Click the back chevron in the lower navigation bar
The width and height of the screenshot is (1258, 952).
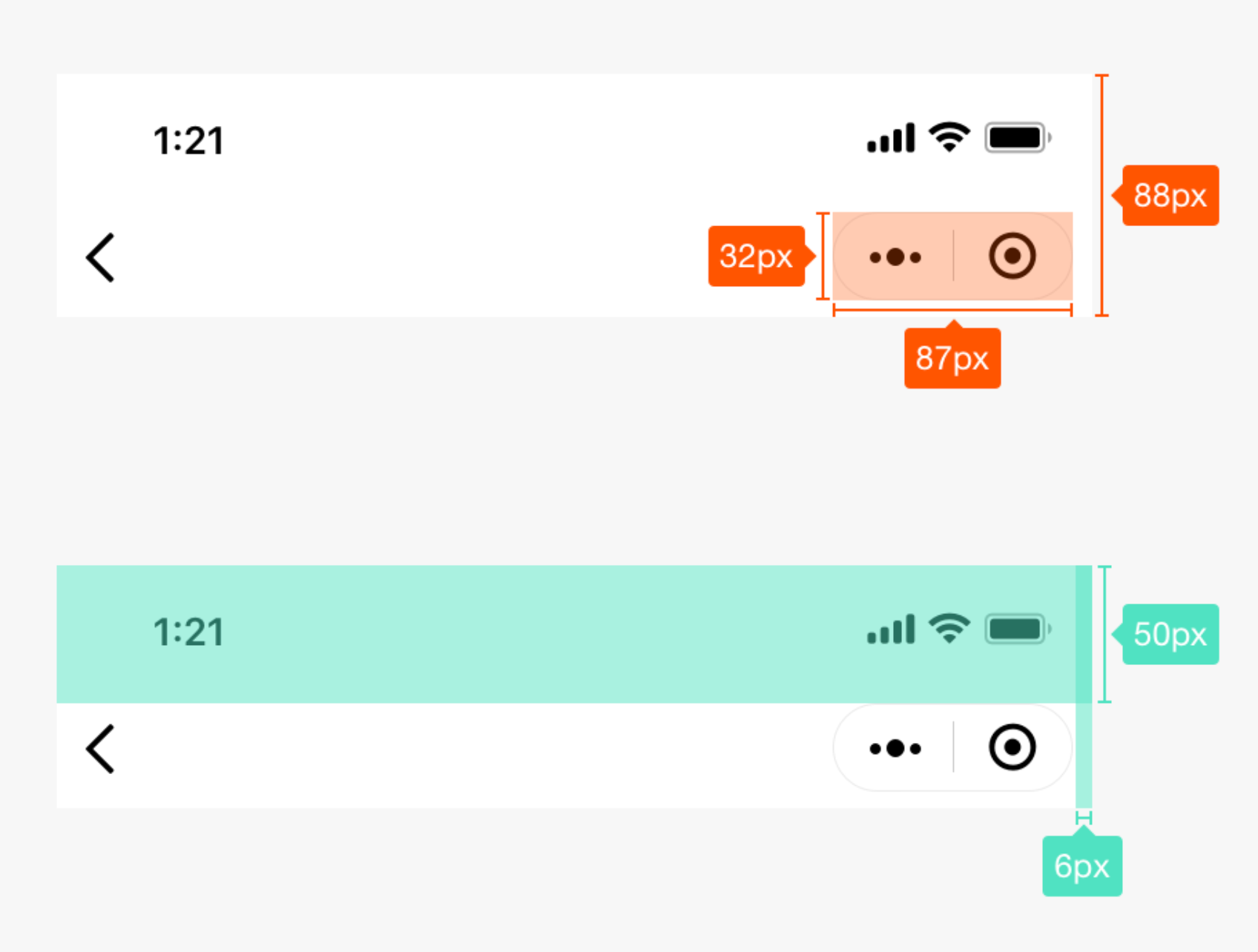(x=101, y=749)
